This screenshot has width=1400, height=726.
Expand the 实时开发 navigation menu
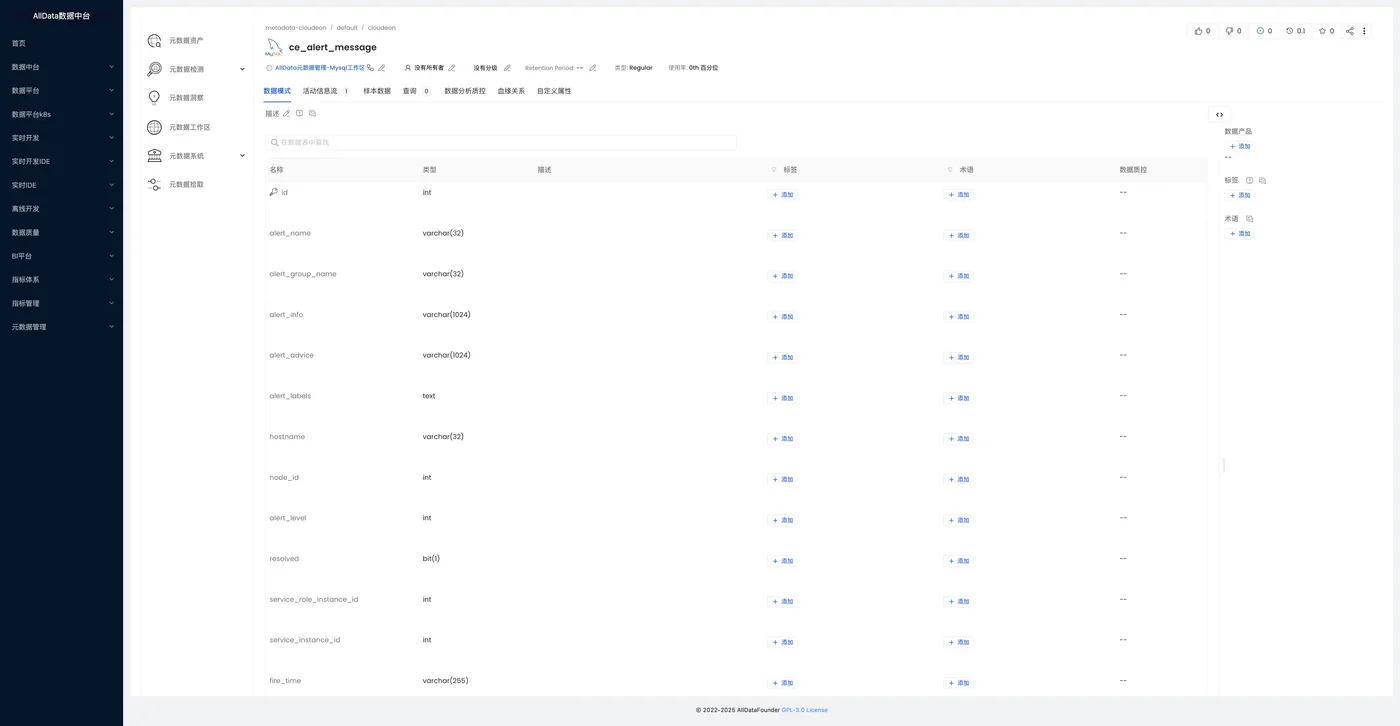[x=61, y=138]
